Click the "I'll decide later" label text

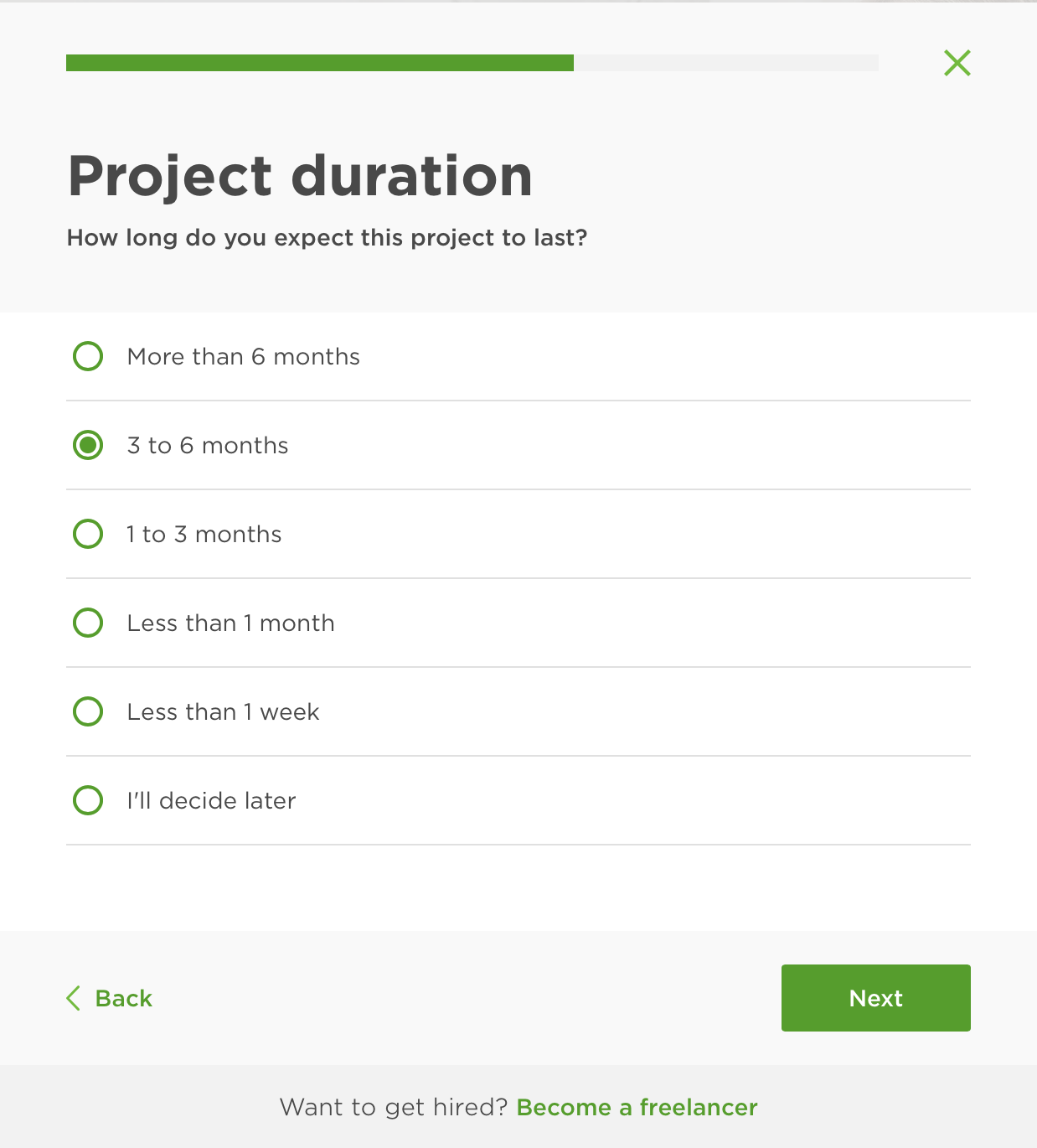coord(211,801)
